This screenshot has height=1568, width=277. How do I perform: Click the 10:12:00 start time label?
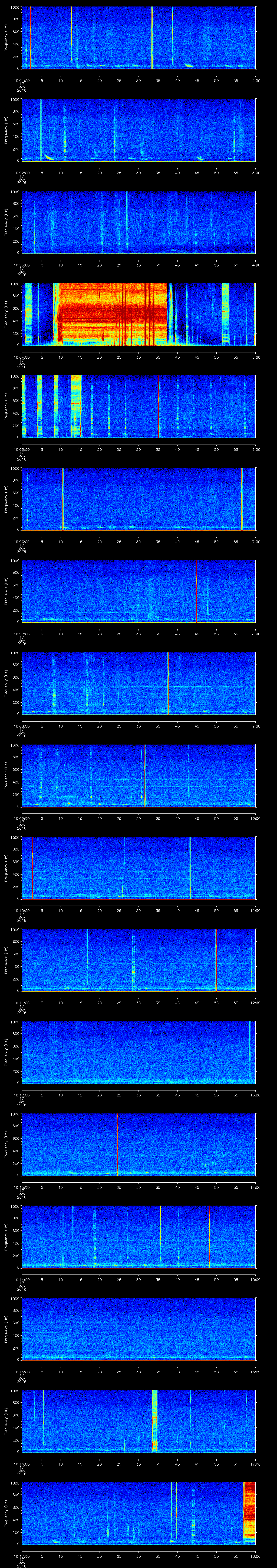(x=21, y=1095)
